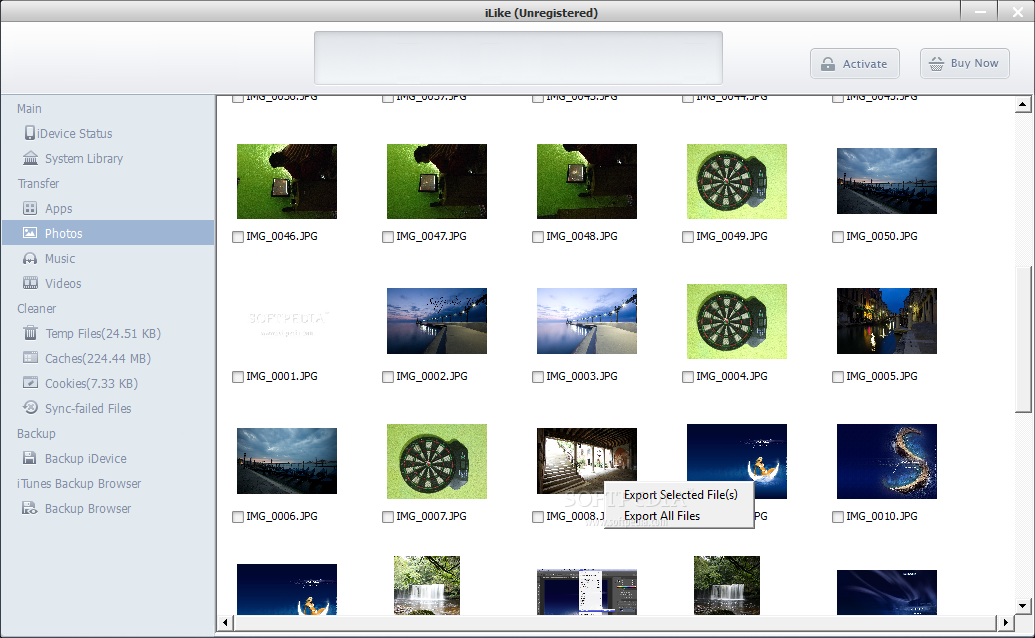Select the IMG_0005.JPG canal night thumbnail
The height and width of the screenshot is (638, 1035).
pyautogui.click(x=886, y=321)
